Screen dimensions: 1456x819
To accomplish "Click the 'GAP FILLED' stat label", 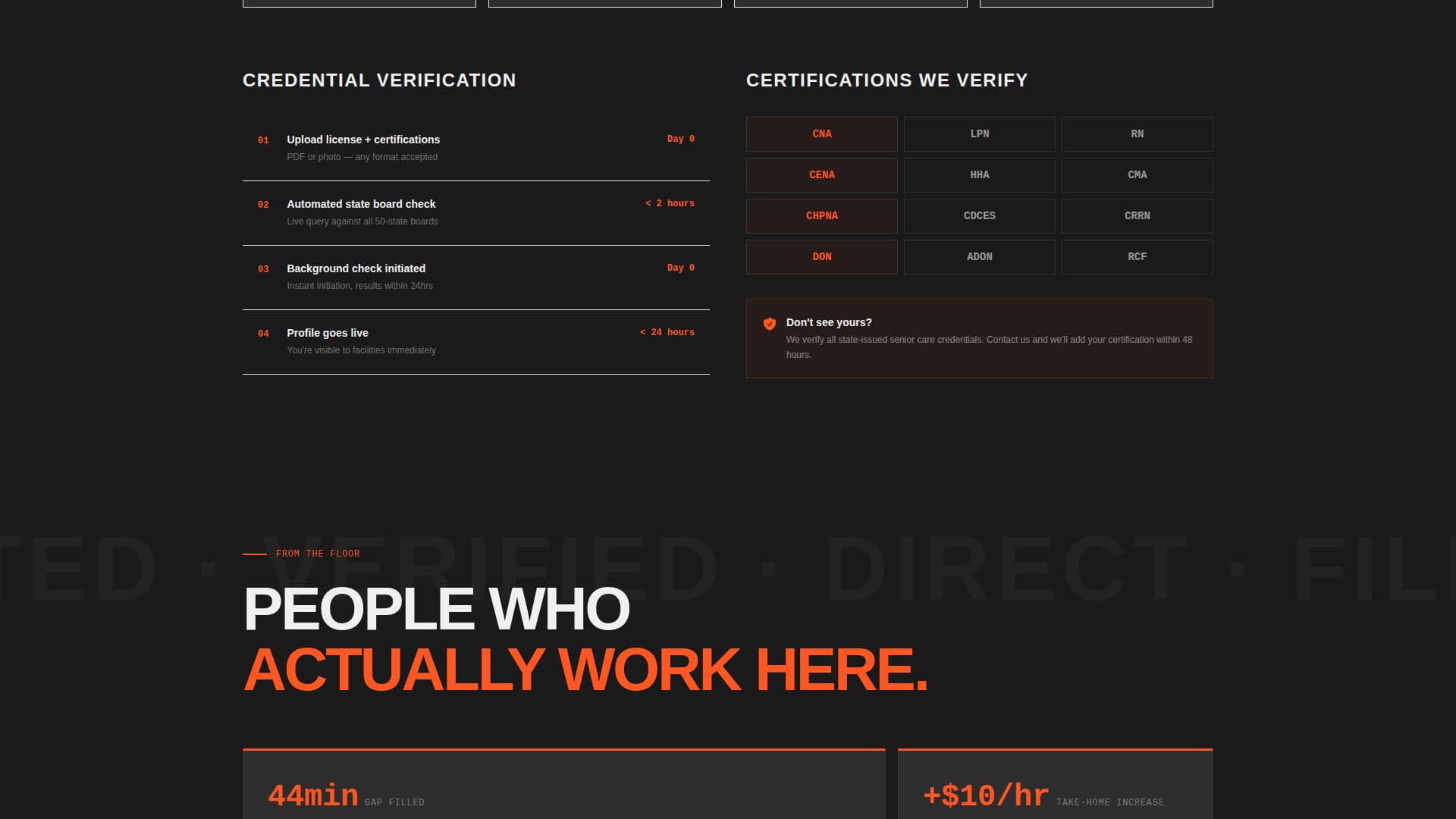I will click(x=394, y=802).
